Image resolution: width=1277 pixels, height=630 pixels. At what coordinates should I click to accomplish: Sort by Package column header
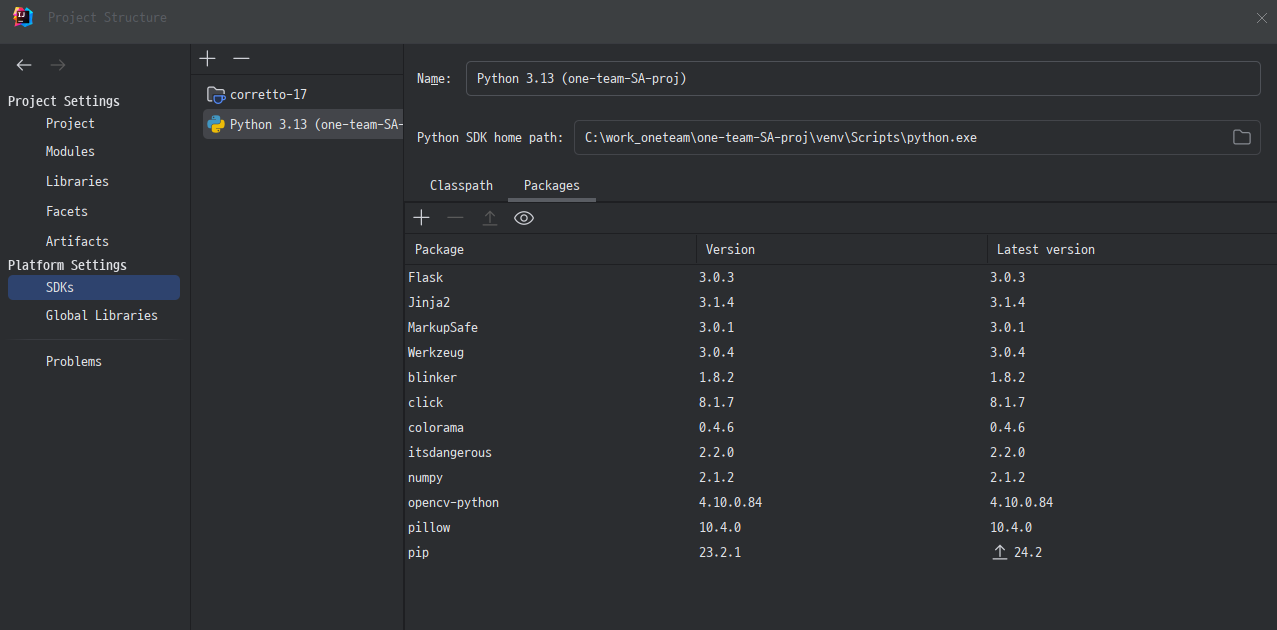[551, 249]
